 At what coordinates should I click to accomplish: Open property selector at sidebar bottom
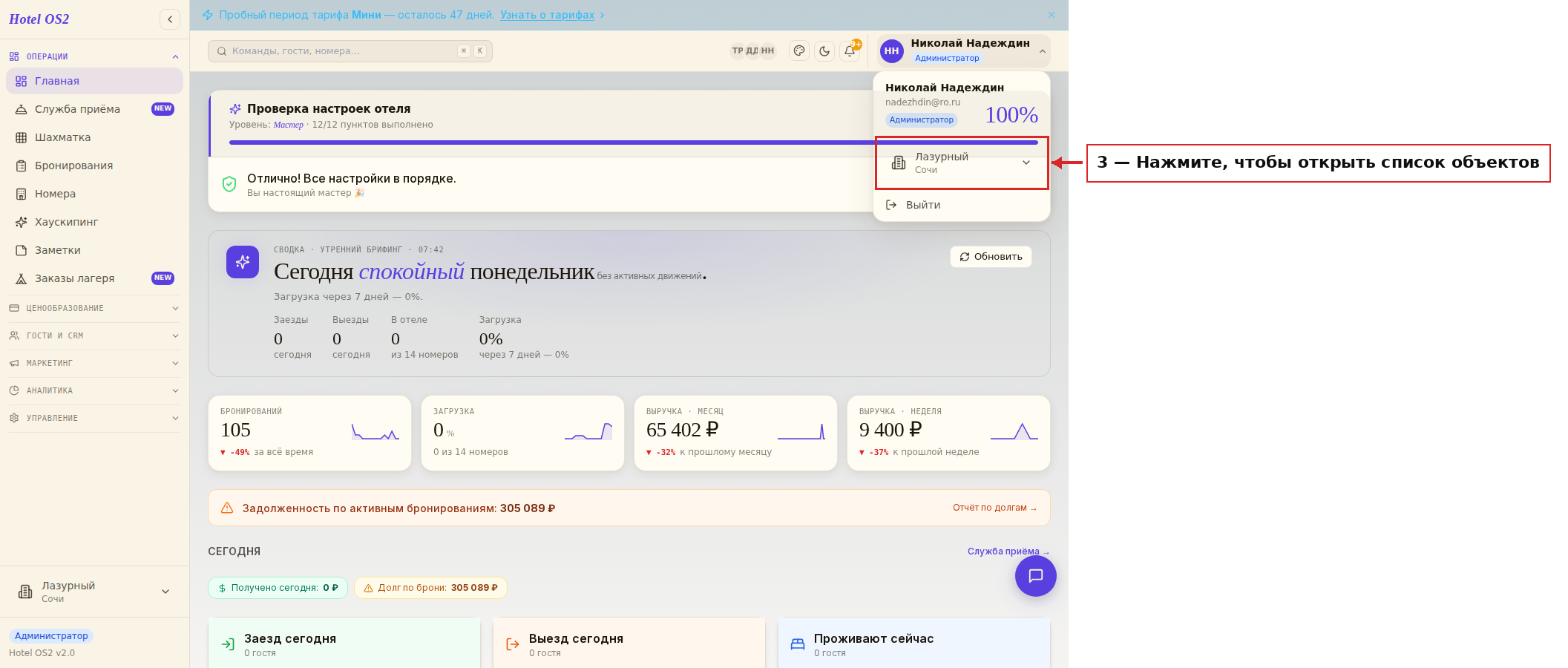(x=94, y=592)
